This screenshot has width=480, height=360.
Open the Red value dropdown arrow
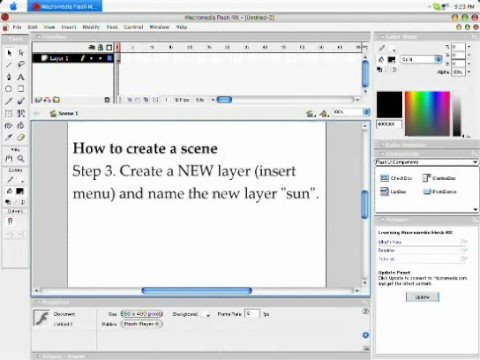469,47
